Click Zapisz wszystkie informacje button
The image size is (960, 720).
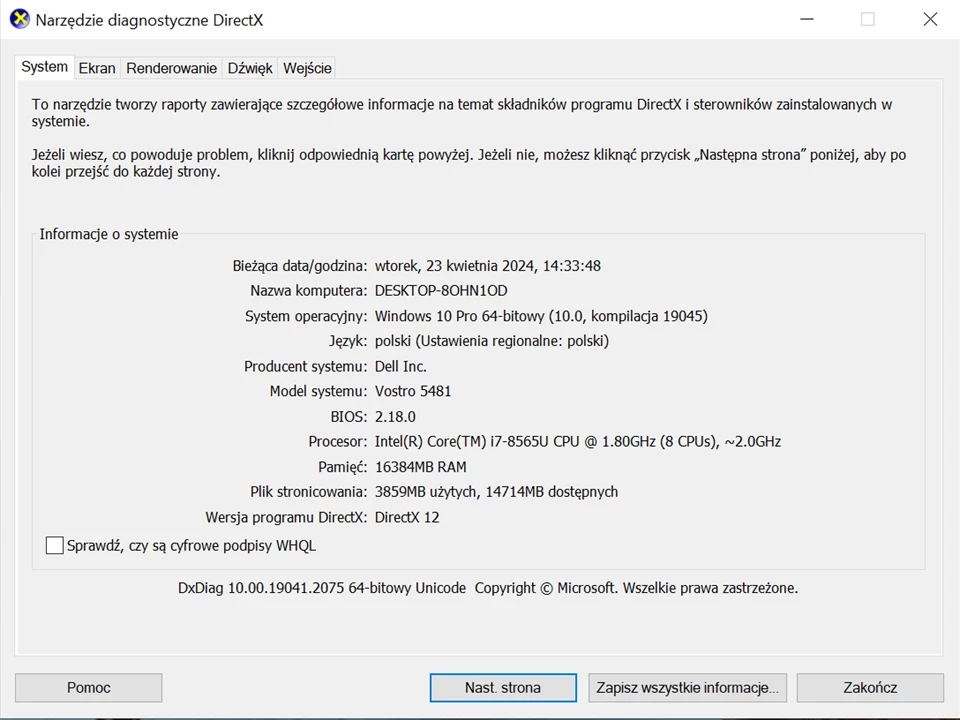[688, 688]
